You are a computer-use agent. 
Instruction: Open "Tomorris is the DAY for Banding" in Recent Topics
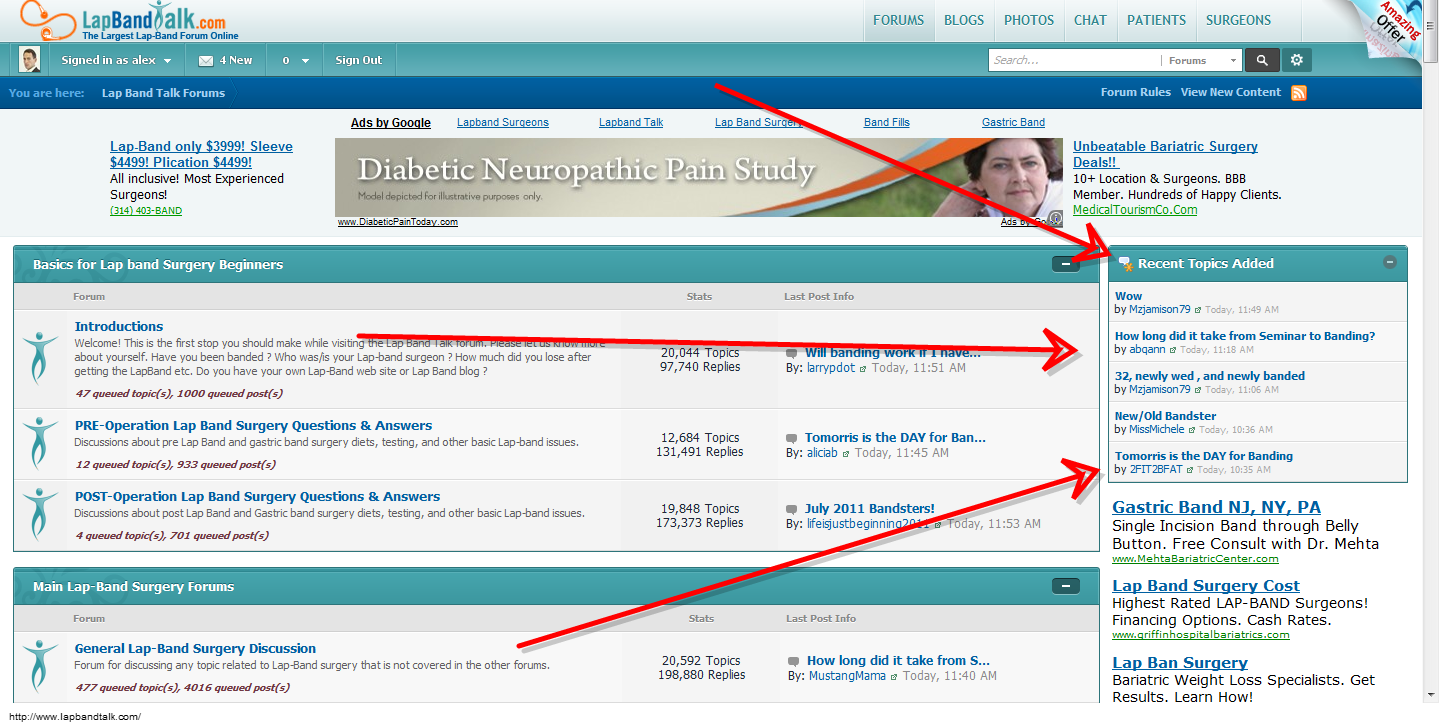(1204, 456)
